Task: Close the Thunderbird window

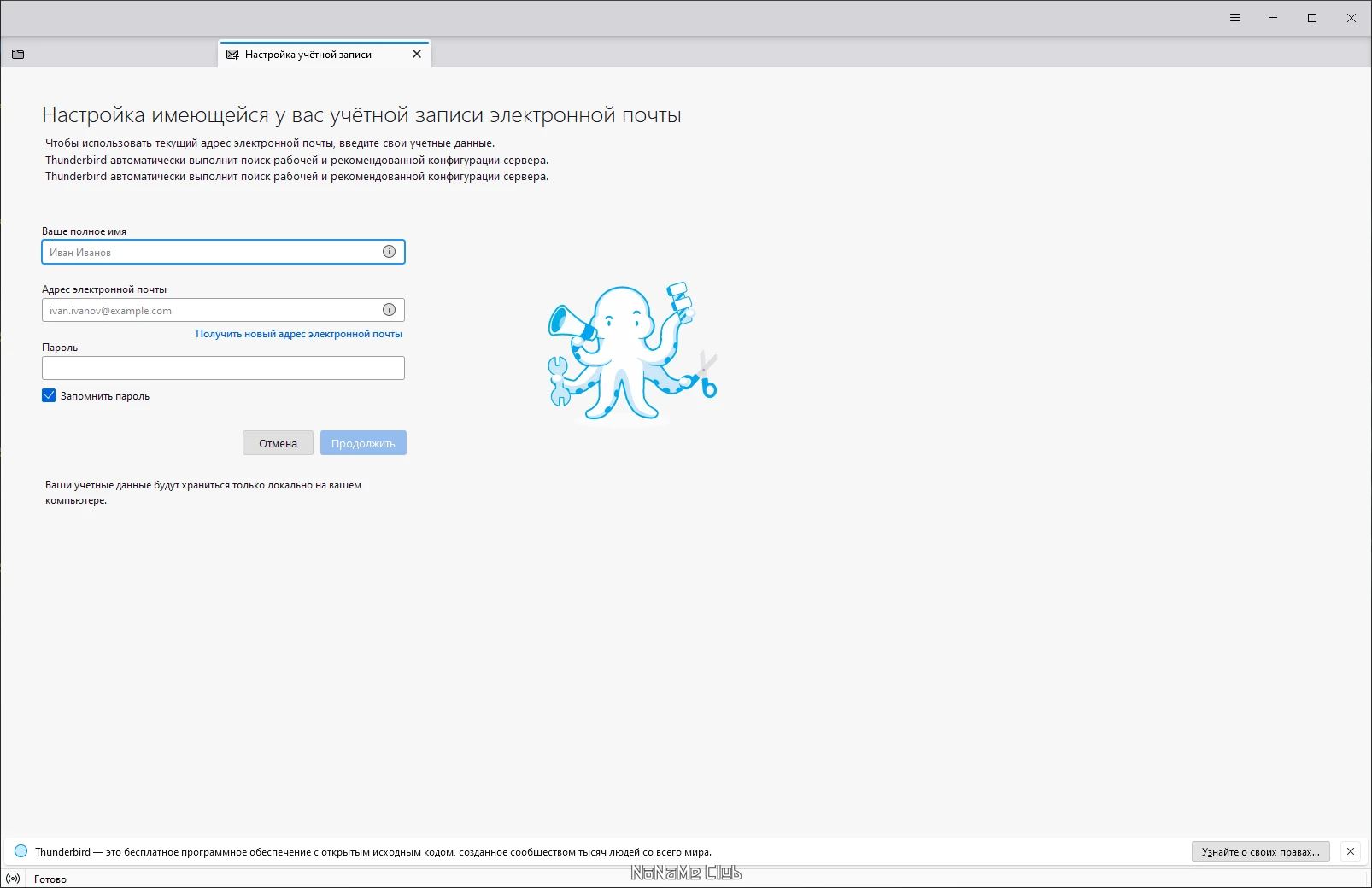Action: click(x=1351, y=18)
